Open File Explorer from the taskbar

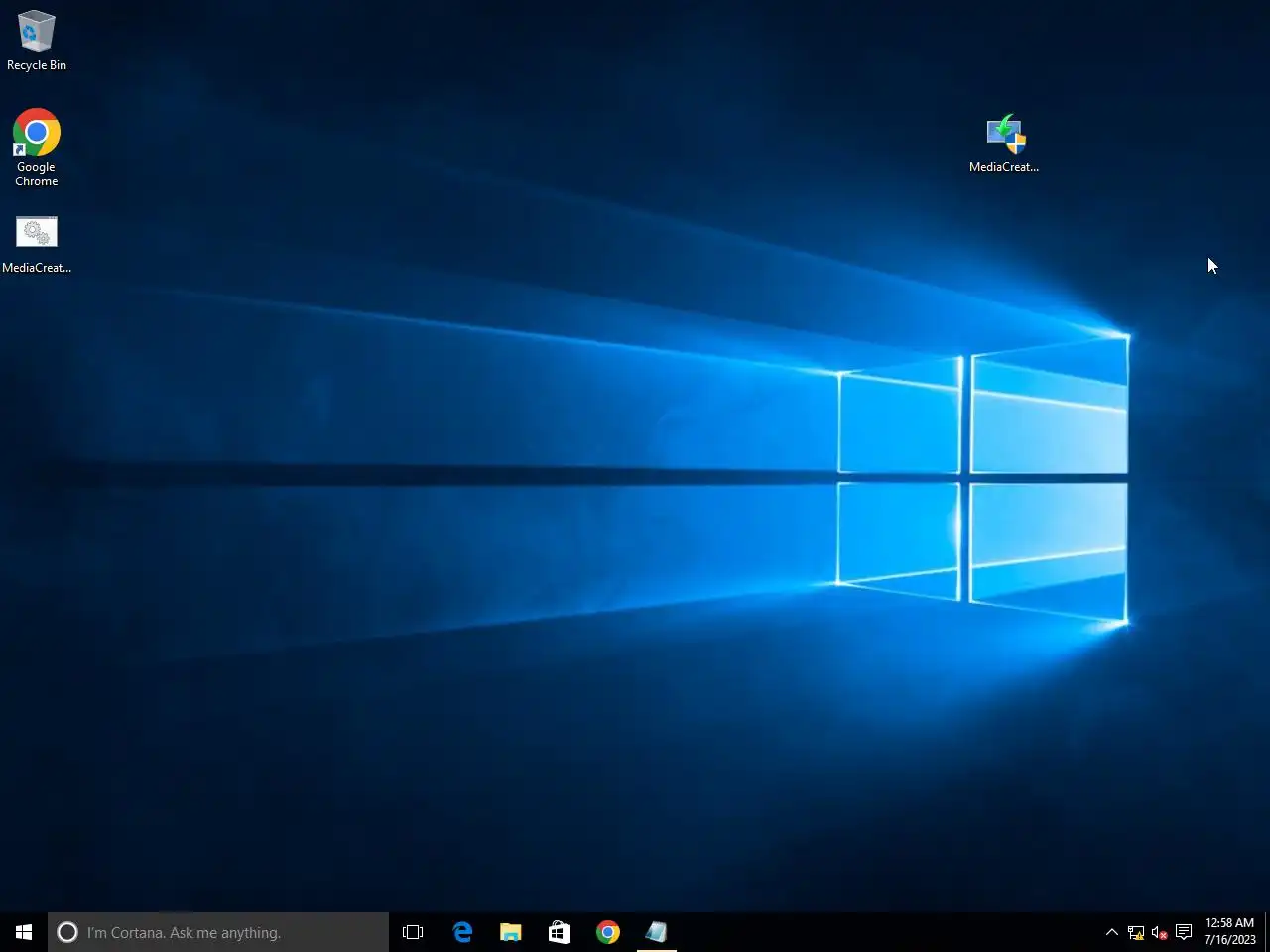(x=511, y=932)
